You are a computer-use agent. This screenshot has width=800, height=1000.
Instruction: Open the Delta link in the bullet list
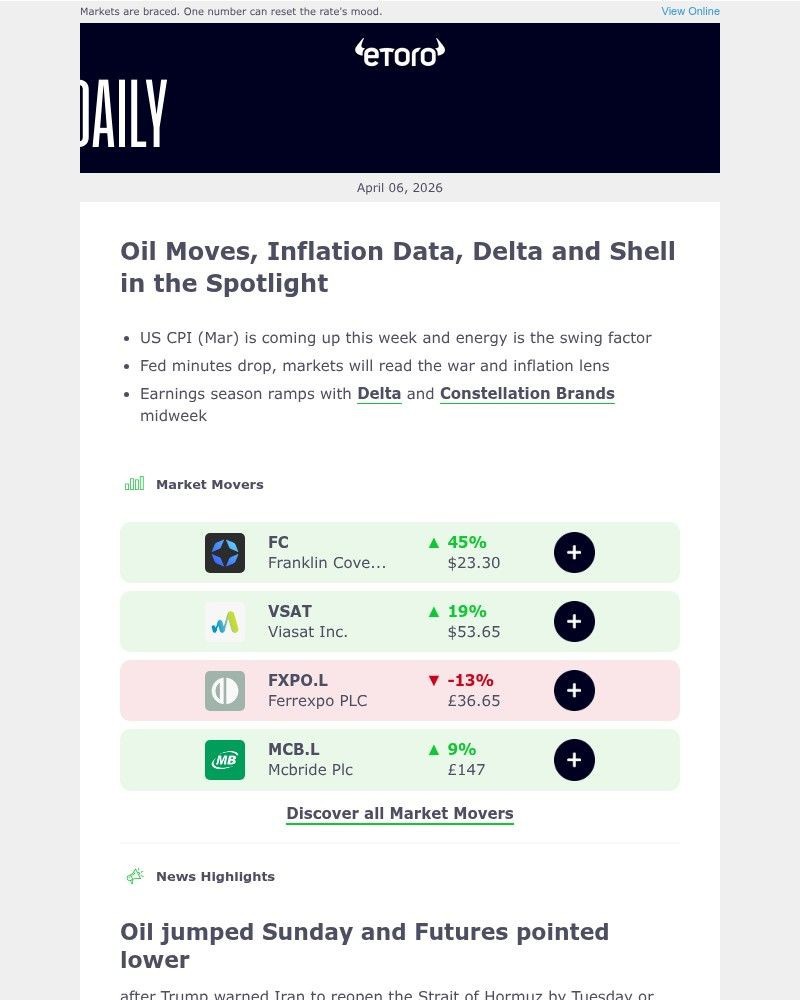point(379,393)
